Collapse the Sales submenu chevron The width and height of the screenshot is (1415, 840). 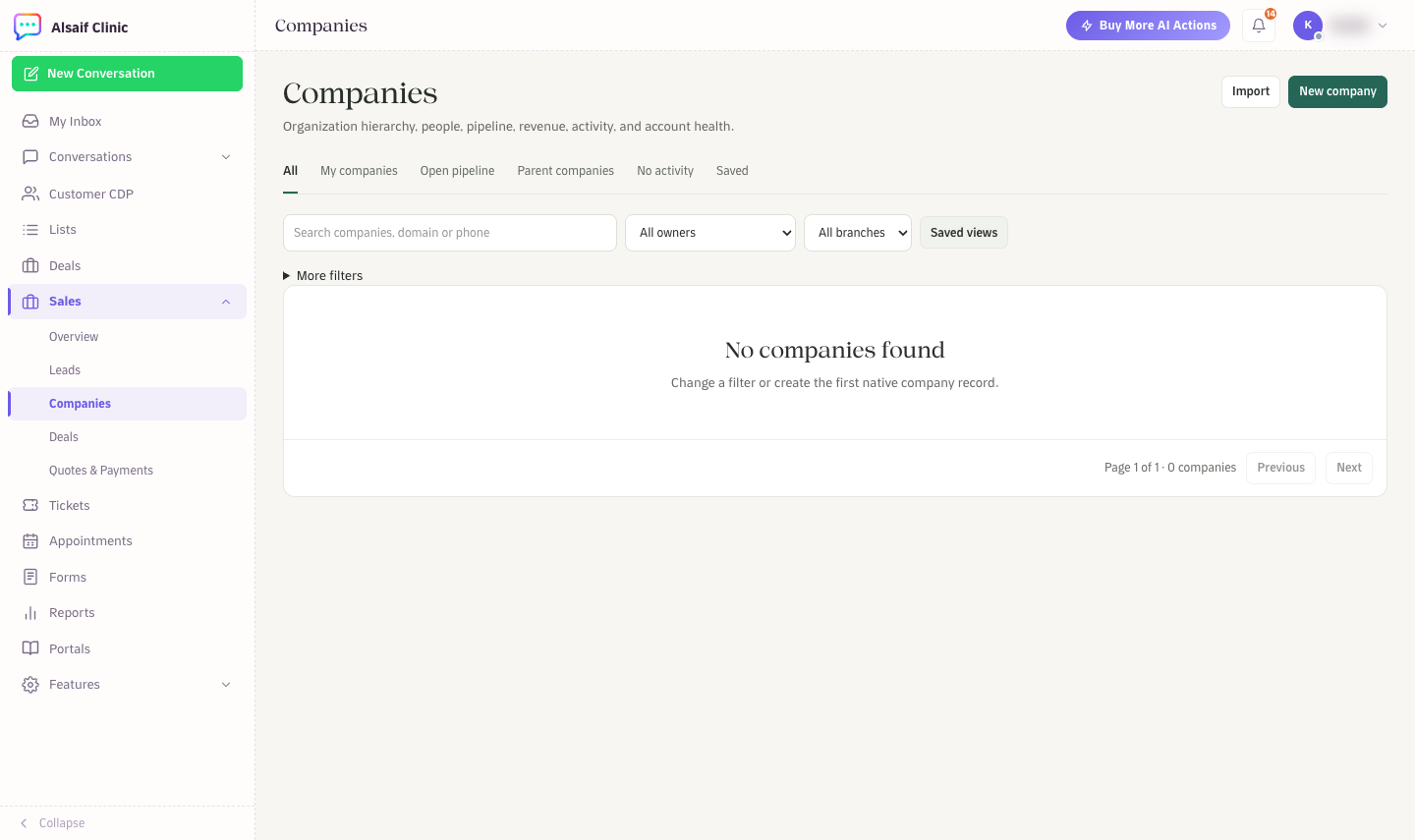point(226,302)
